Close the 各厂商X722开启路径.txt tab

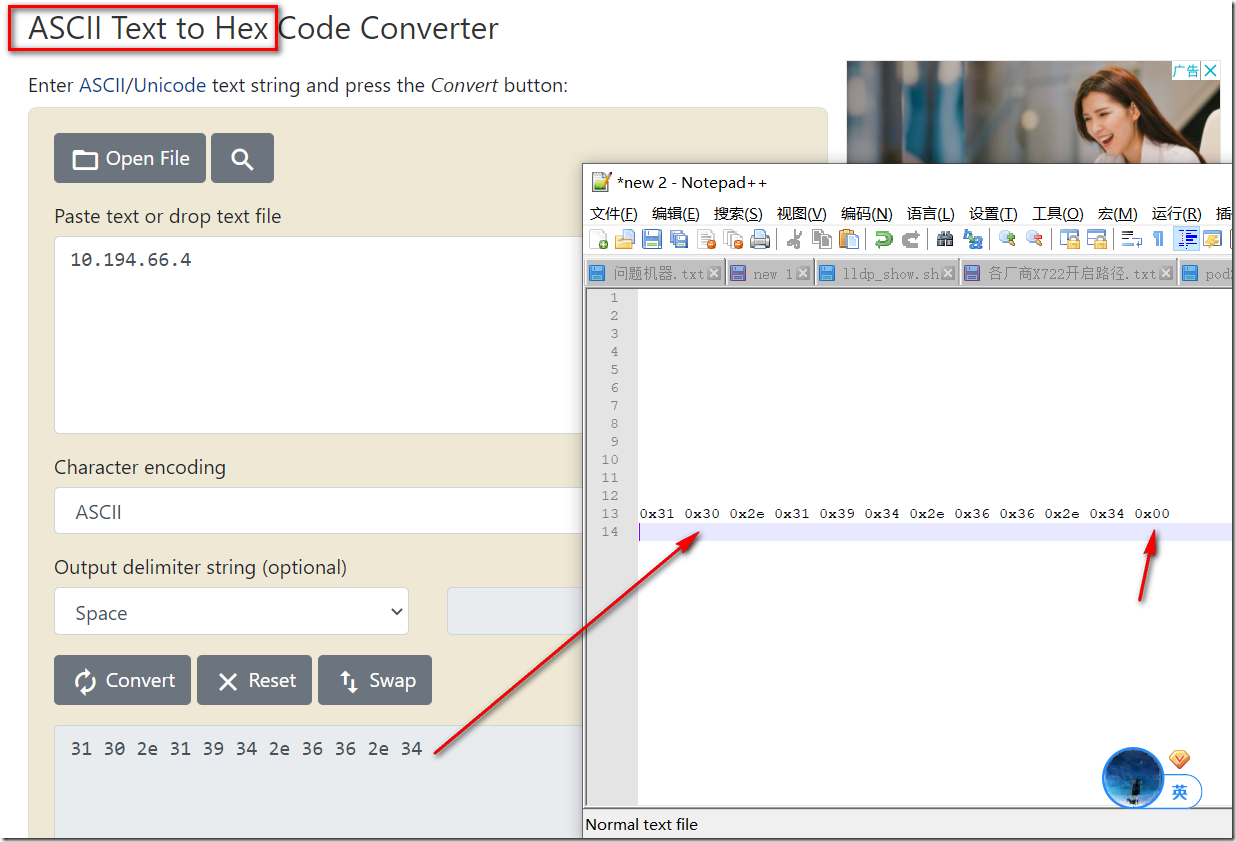point(1167,273)
